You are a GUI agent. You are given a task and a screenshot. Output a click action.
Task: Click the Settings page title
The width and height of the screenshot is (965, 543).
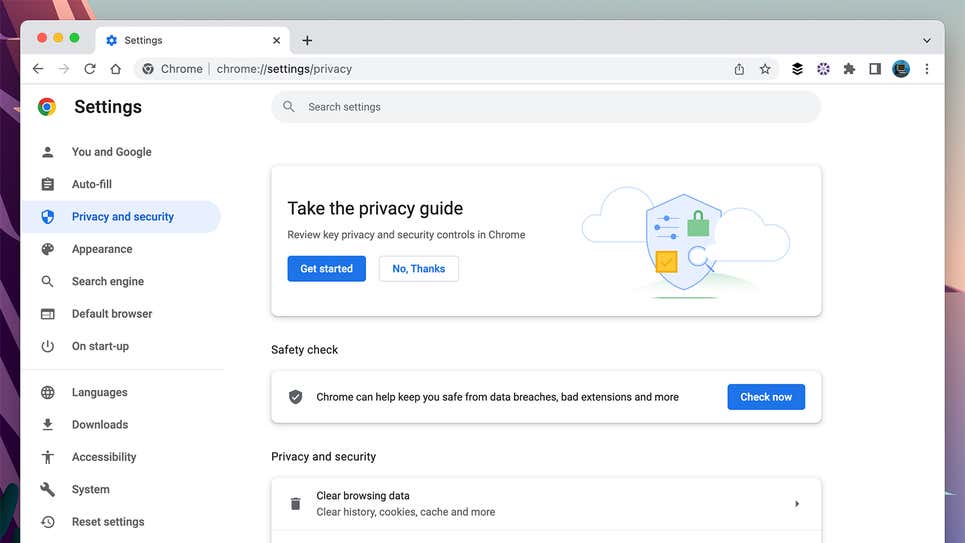pyautogui.click(x=108, y=107)
